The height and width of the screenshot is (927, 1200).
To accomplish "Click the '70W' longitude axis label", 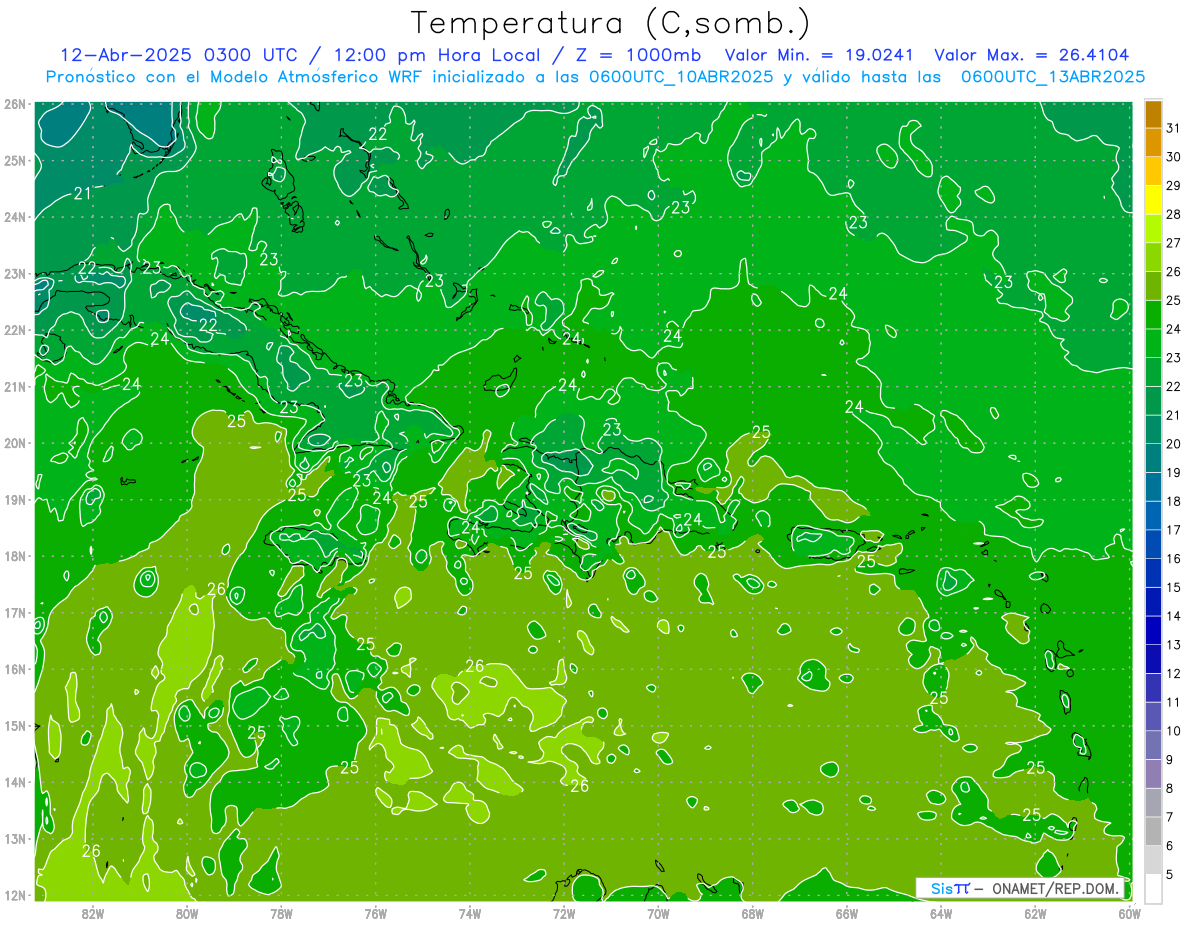I will 658,914.
